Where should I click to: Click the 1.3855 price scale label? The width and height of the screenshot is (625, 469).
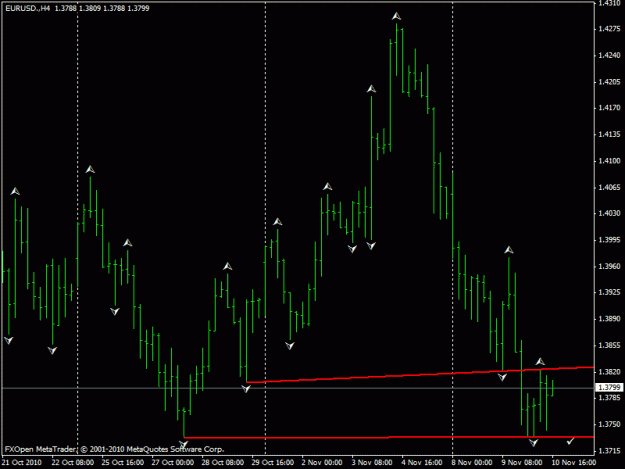click(609, 345)
